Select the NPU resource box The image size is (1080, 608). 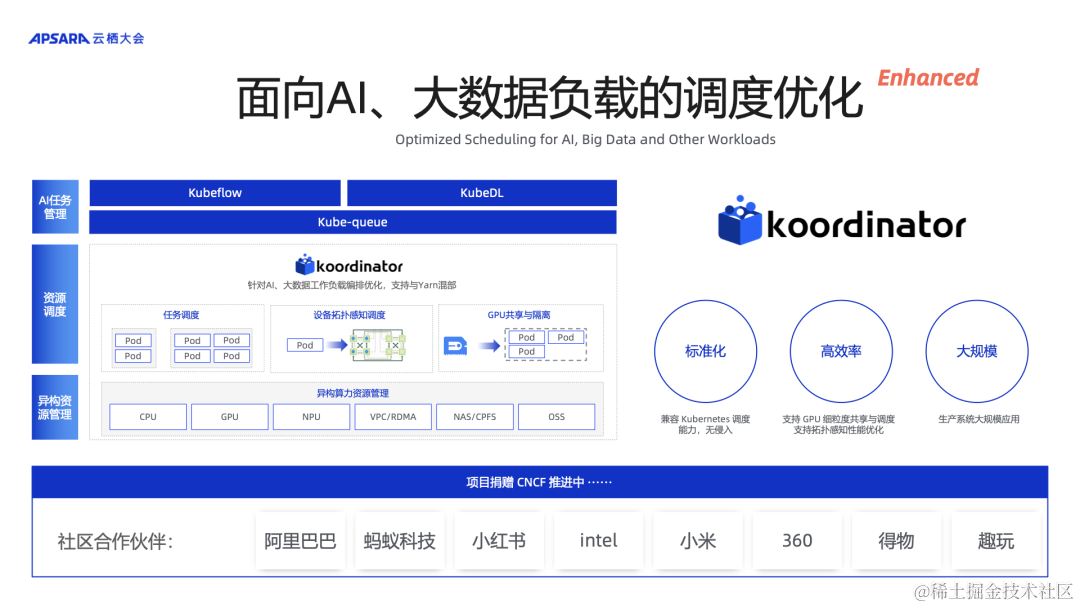[x=311, y=417]
